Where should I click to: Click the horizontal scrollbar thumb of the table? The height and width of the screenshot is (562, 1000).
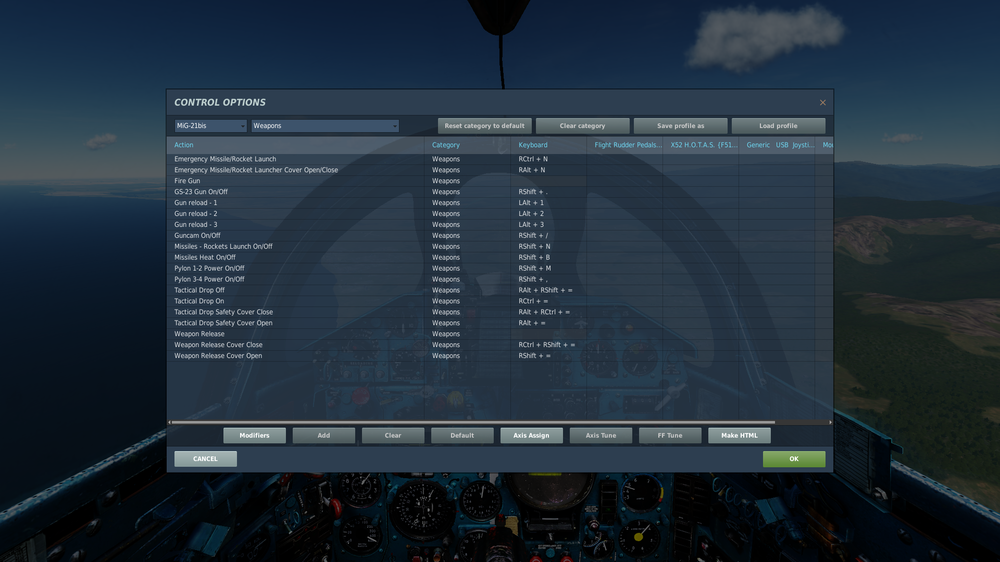point(473,422)
